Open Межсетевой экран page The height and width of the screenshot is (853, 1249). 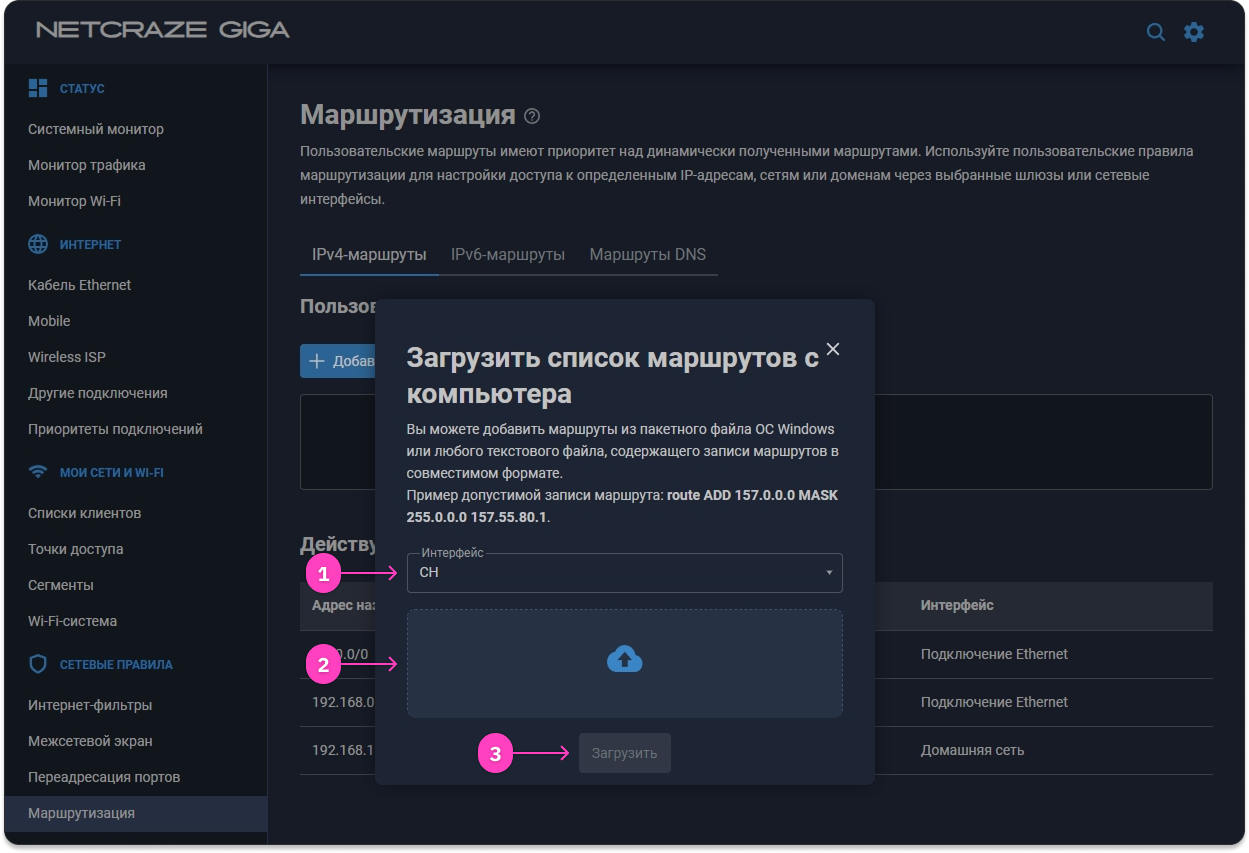pos(90,741)
